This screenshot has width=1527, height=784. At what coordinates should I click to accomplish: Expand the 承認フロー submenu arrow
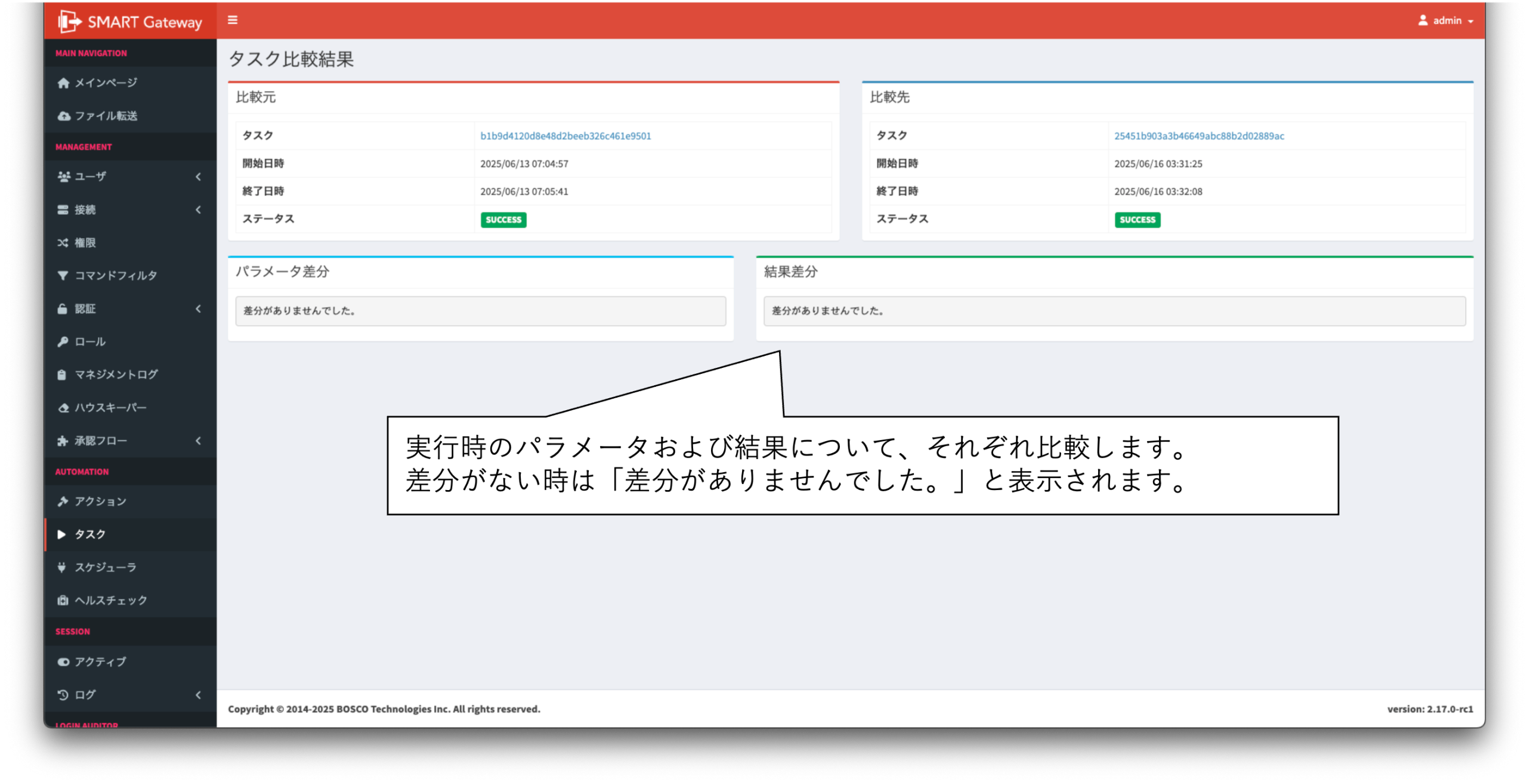(198, 441)
